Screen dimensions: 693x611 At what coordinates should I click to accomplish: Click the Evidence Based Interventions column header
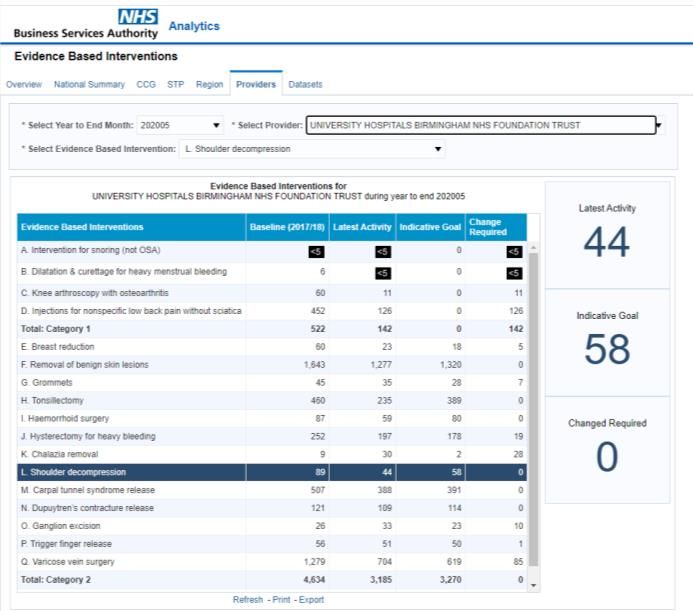coord(131,227)
